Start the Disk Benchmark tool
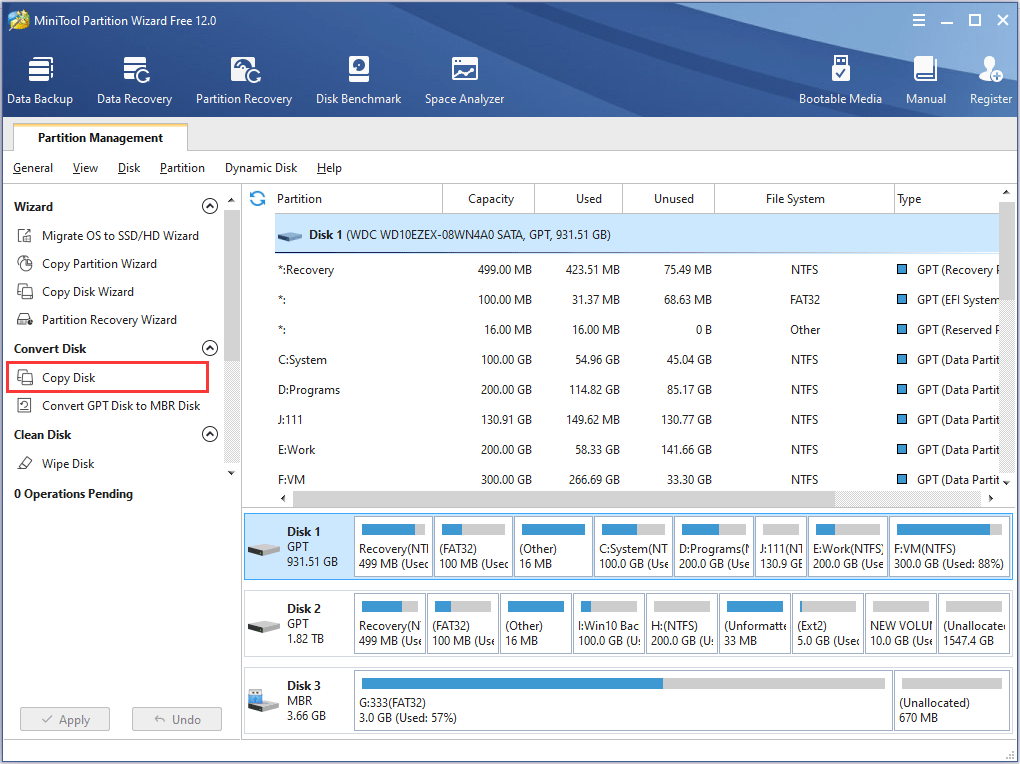Screen dimensions: 1020x764 [358, 80]
